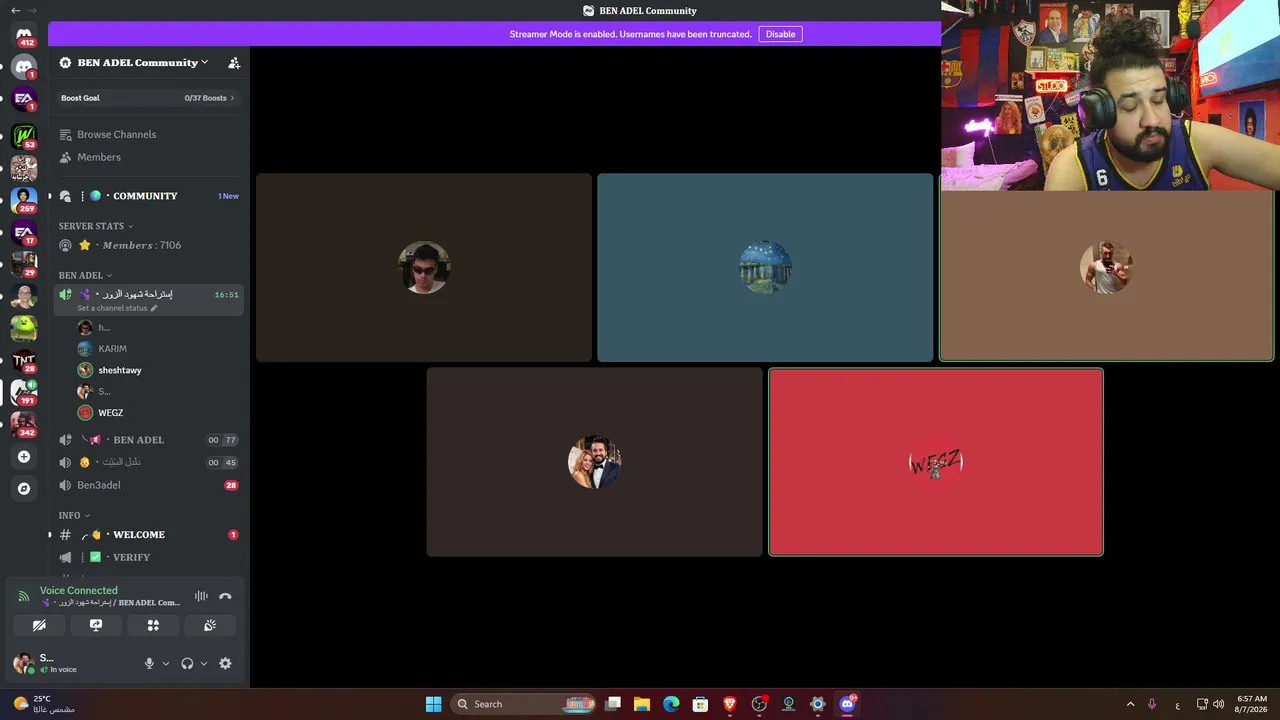Open voice connection quality signal icon
Viewport: 1280px width, 720px height.
(x=23, y=596)
